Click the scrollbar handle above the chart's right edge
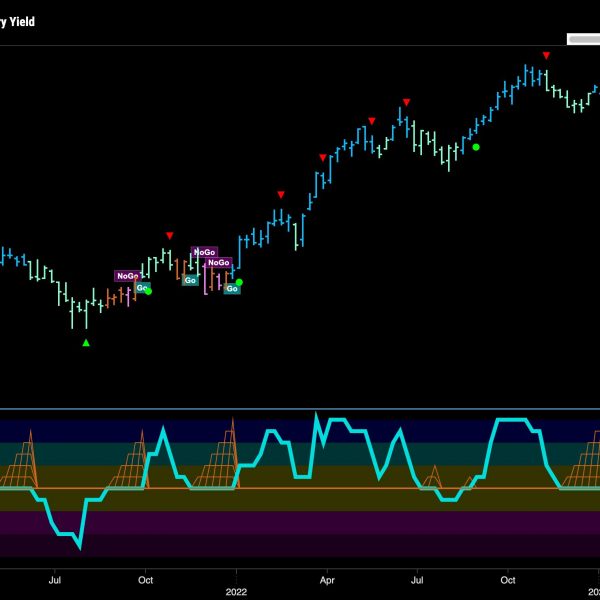The image size is (600, 600). (x=585, y=39)
